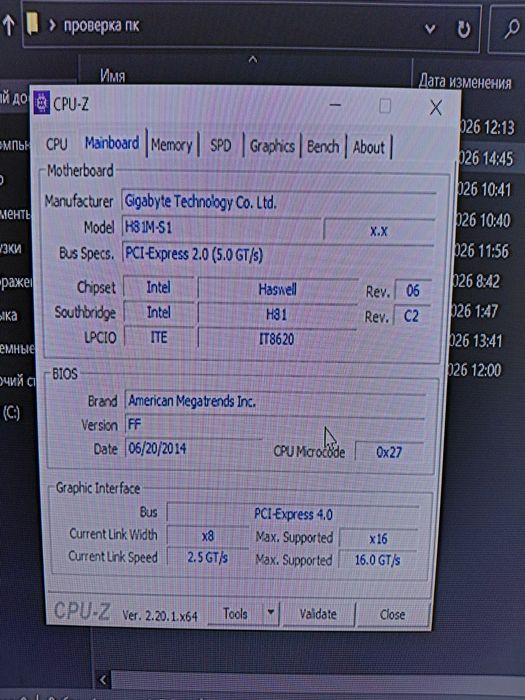Switch to the CPU tab in CPU-Z

point(56,144)
